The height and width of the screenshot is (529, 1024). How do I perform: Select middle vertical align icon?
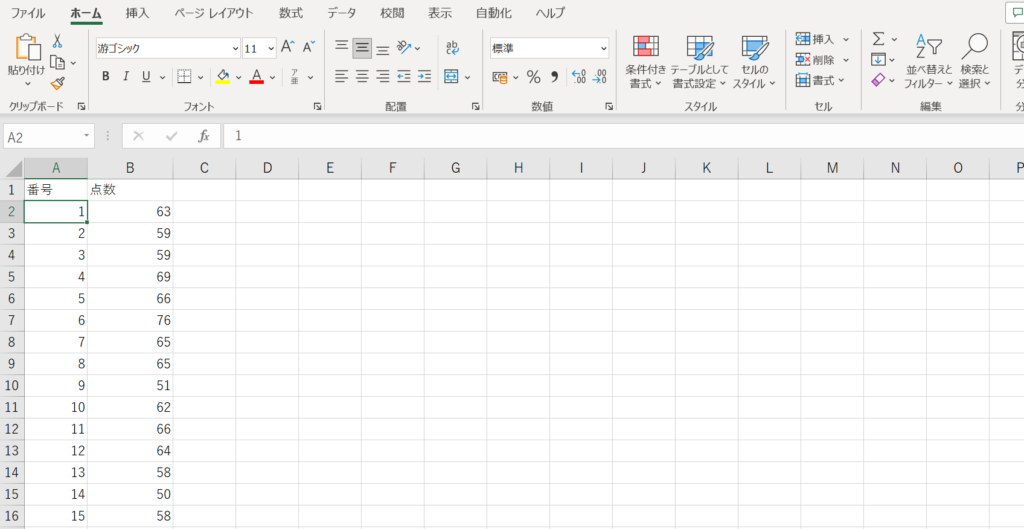tap(362, 47)
